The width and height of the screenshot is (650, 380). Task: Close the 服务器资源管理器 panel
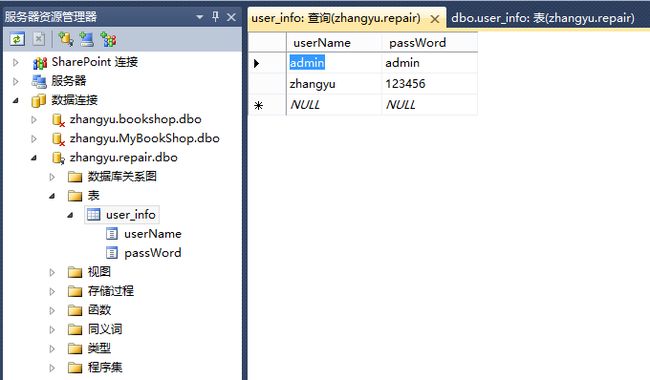click(x=231, y=17)
